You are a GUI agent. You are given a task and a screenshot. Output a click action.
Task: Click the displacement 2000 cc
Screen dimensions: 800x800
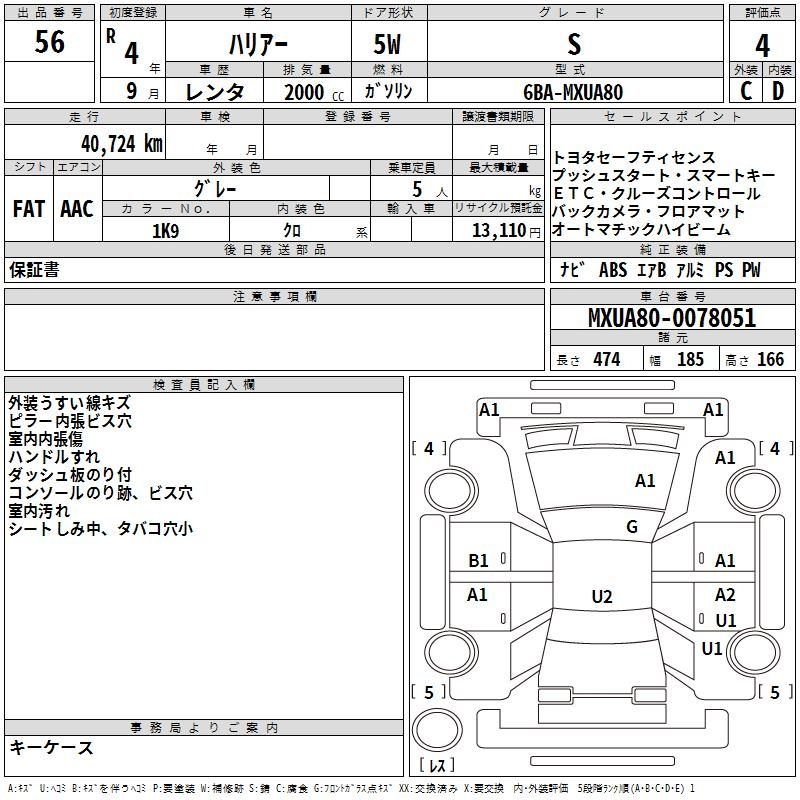coord(314,92)
